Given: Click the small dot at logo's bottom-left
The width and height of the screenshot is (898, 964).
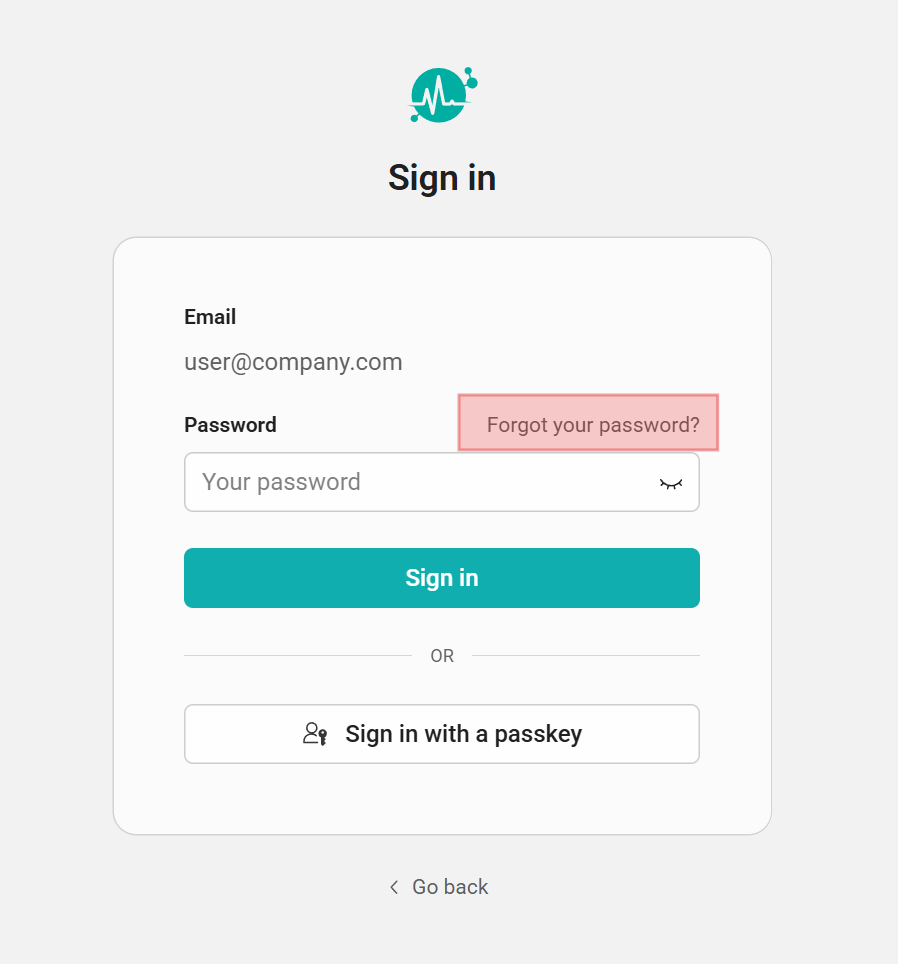Looking at the screenshot, I should (414, 118).
